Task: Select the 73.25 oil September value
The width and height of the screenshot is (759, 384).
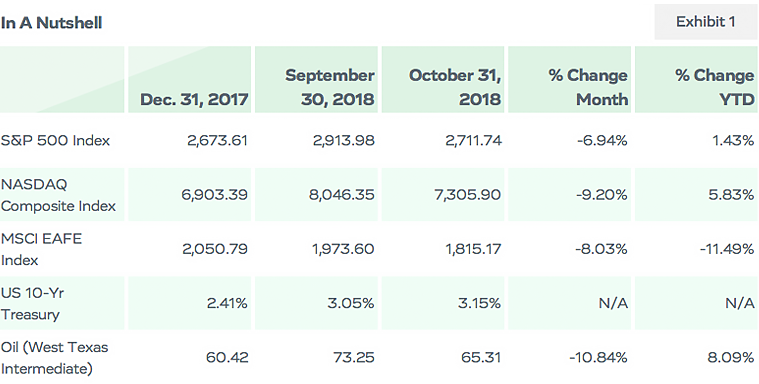Action: 354,357
